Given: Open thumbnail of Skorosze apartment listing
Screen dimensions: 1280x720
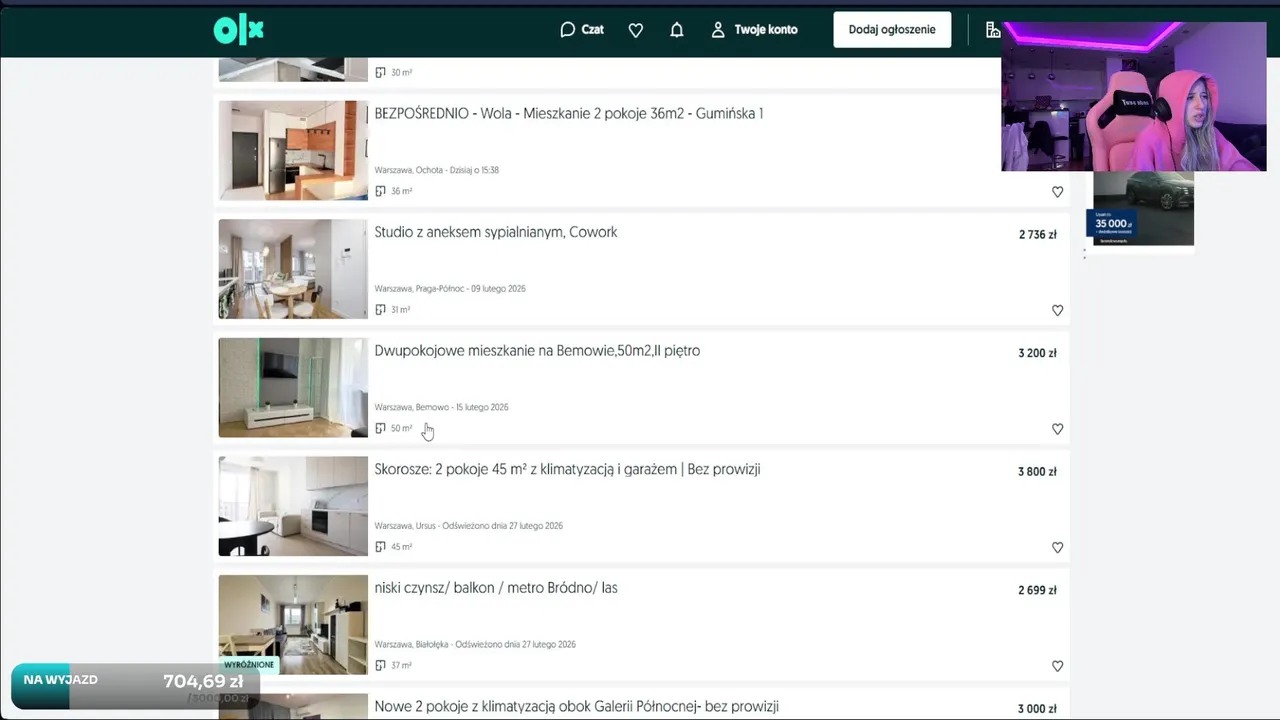Looking at the screenshot, I should tap(293, 506).
